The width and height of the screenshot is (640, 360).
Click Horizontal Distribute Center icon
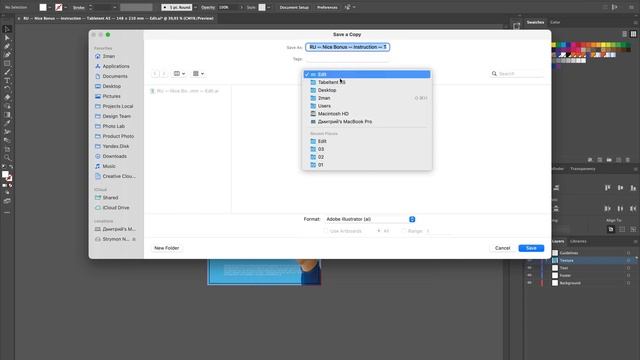point(620,209)
